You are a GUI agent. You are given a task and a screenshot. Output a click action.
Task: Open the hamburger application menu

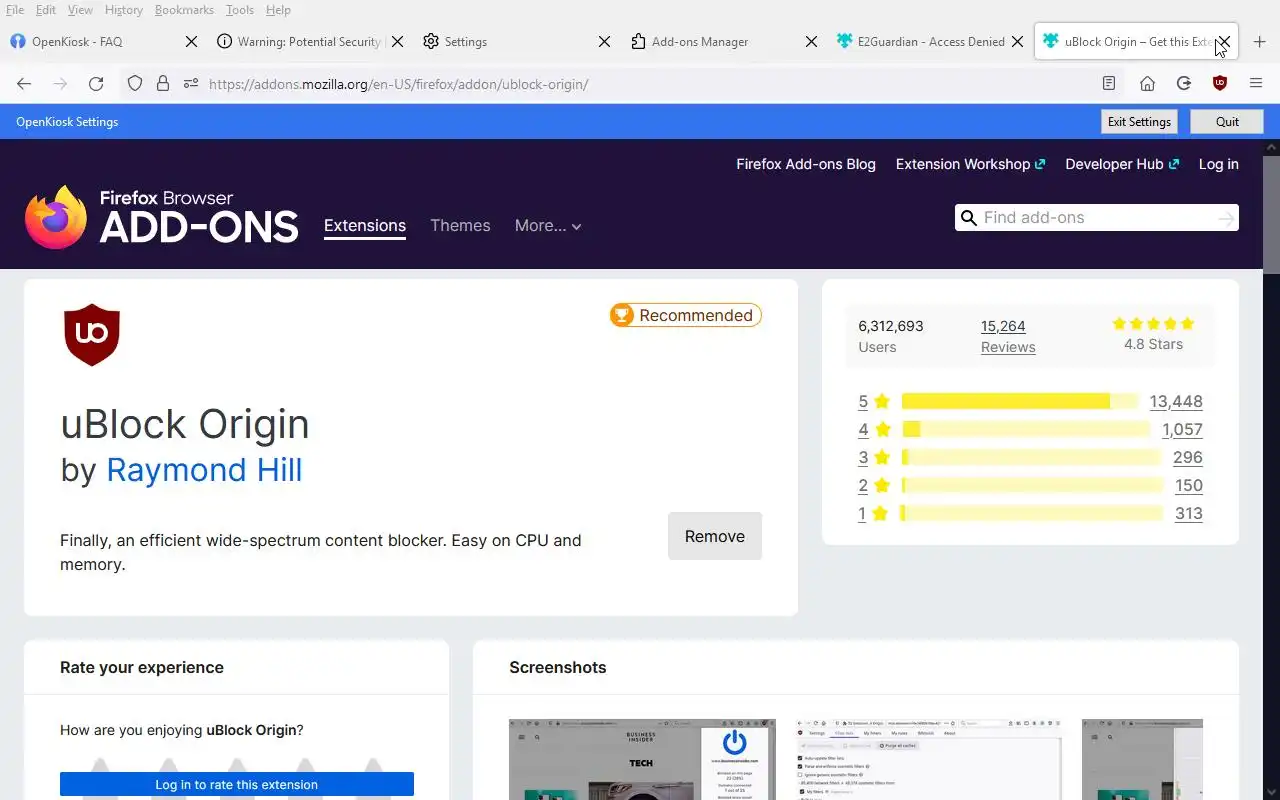coord(1256,84)
